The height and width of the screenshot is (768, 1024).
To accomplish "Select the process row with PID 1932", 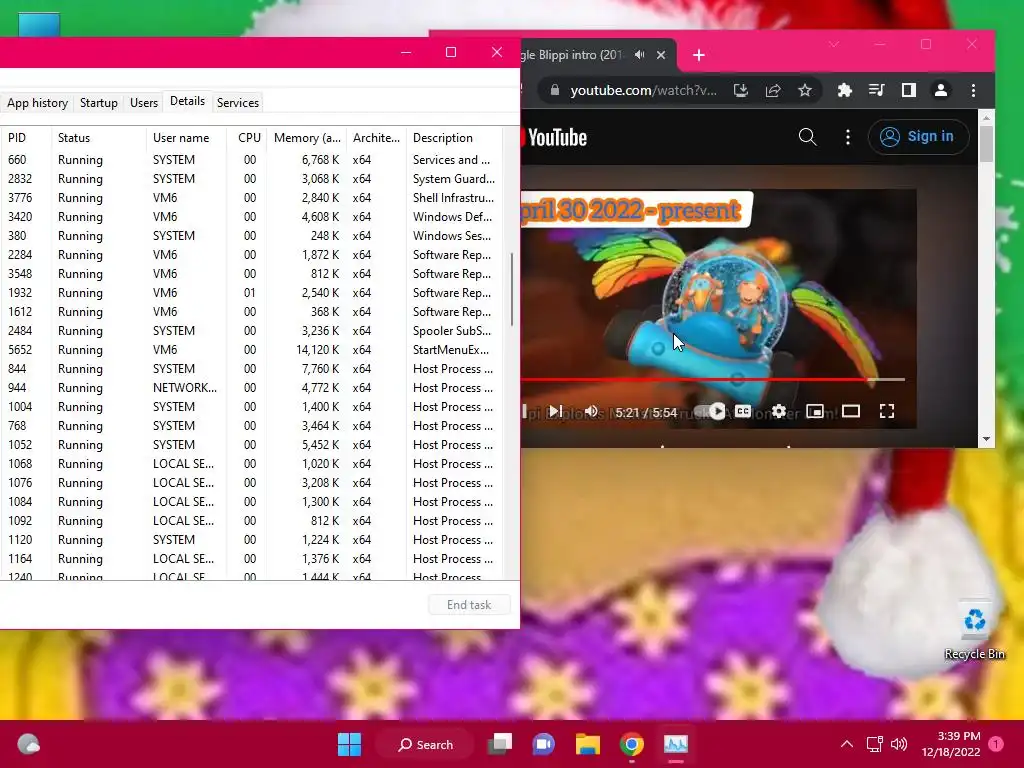I will pyautogui.click(x=251, y=293).
